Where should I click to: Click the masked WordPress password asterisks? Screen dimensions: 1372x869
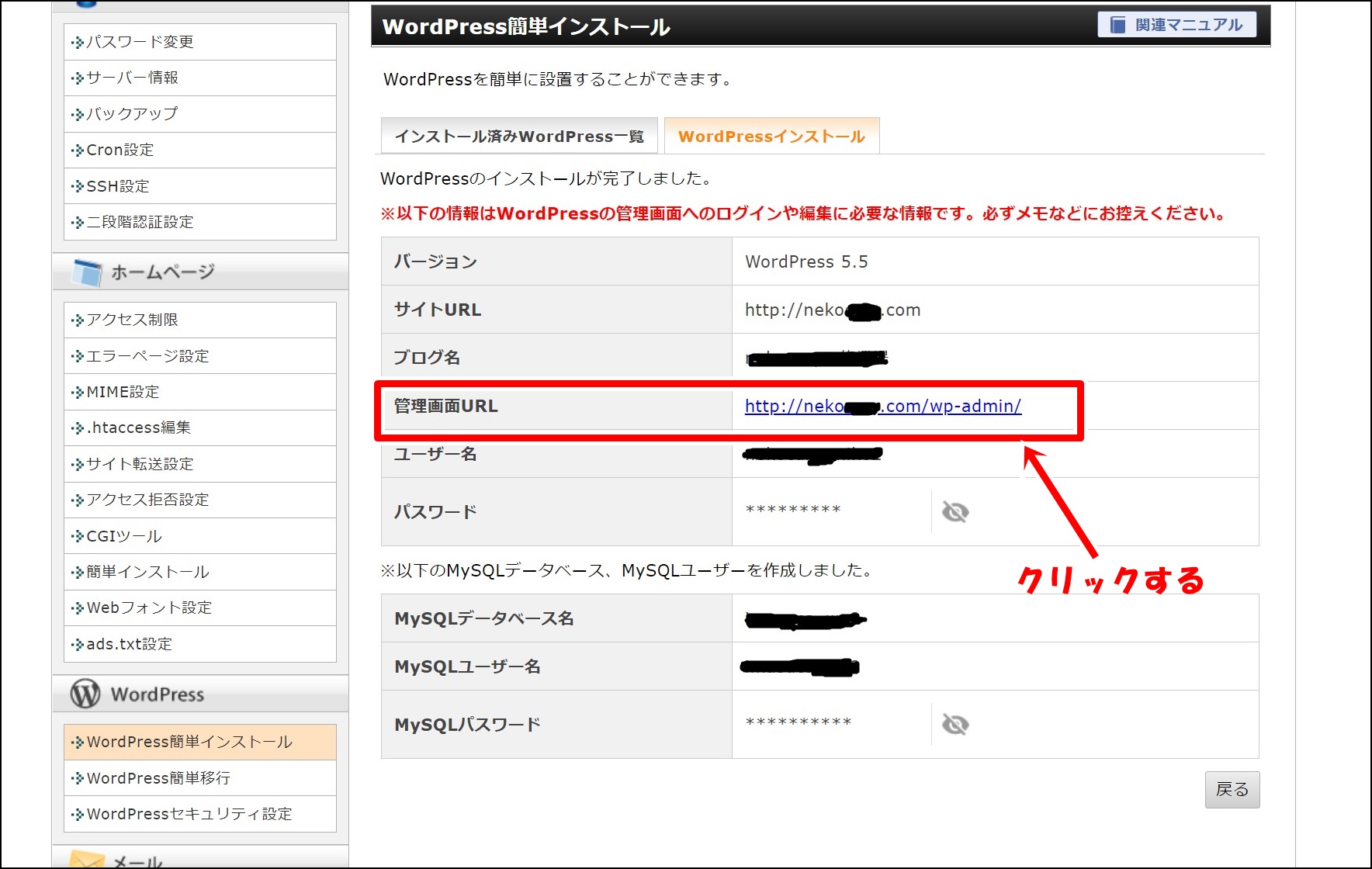(x=793, y=511)
